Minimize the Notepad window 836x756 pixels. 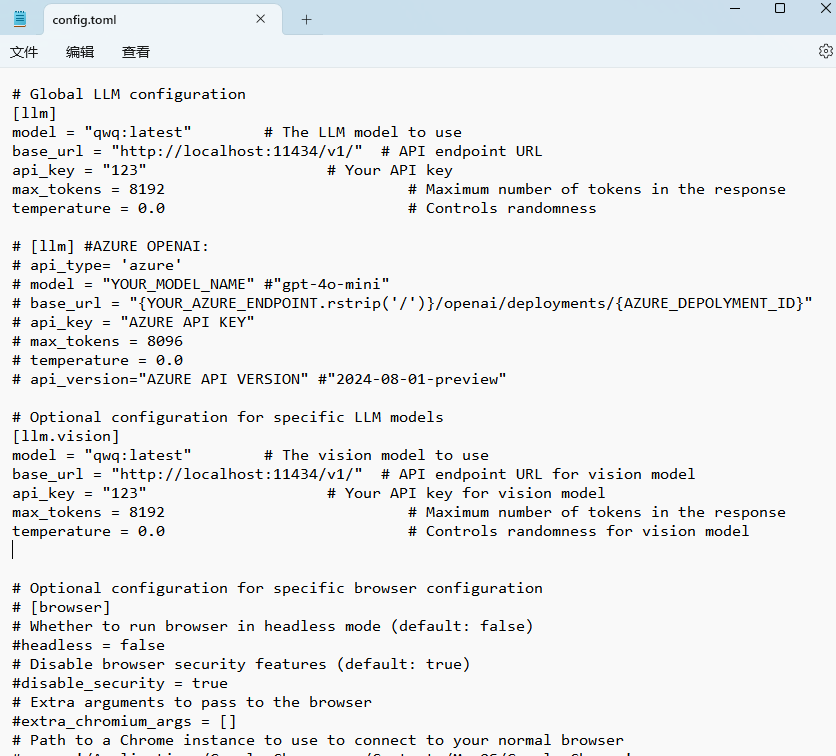[x=735, y=8]
